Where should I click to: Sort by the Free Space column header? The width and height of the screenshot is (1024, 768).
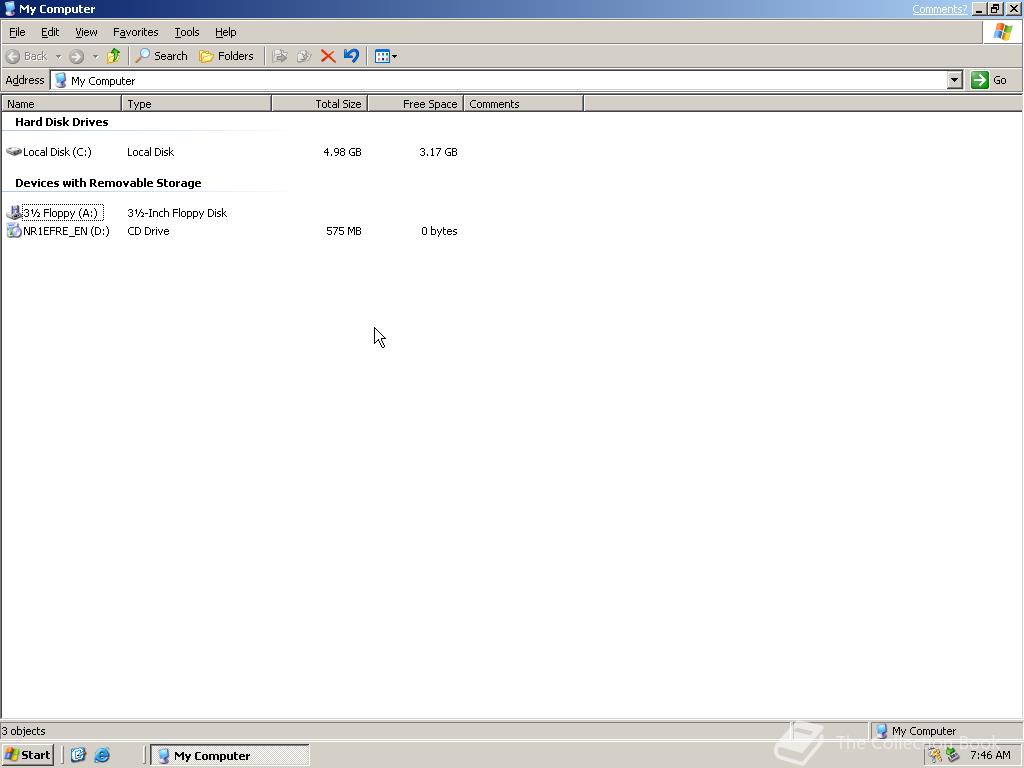click(416, 104)
